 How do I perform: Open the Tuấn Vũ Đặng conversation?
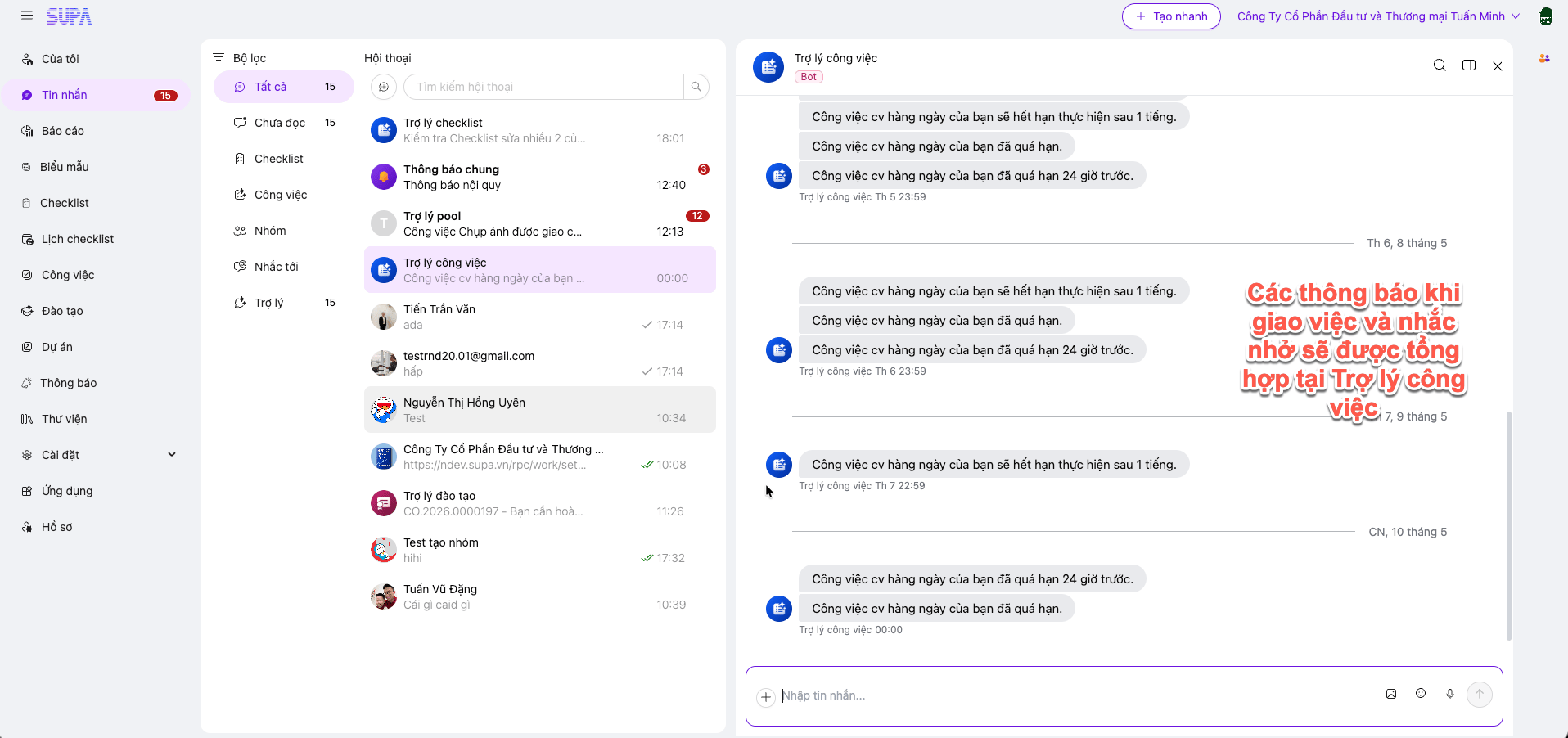click(540, 596)
